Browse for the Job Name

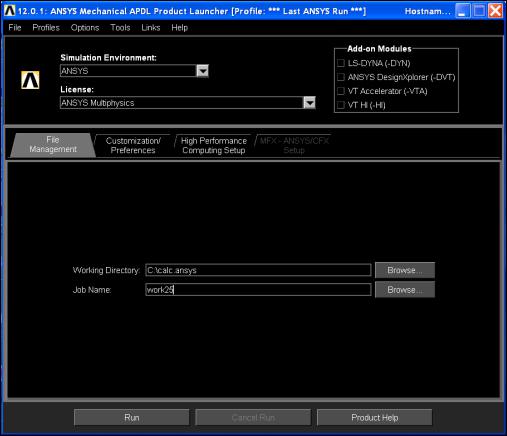405,290
